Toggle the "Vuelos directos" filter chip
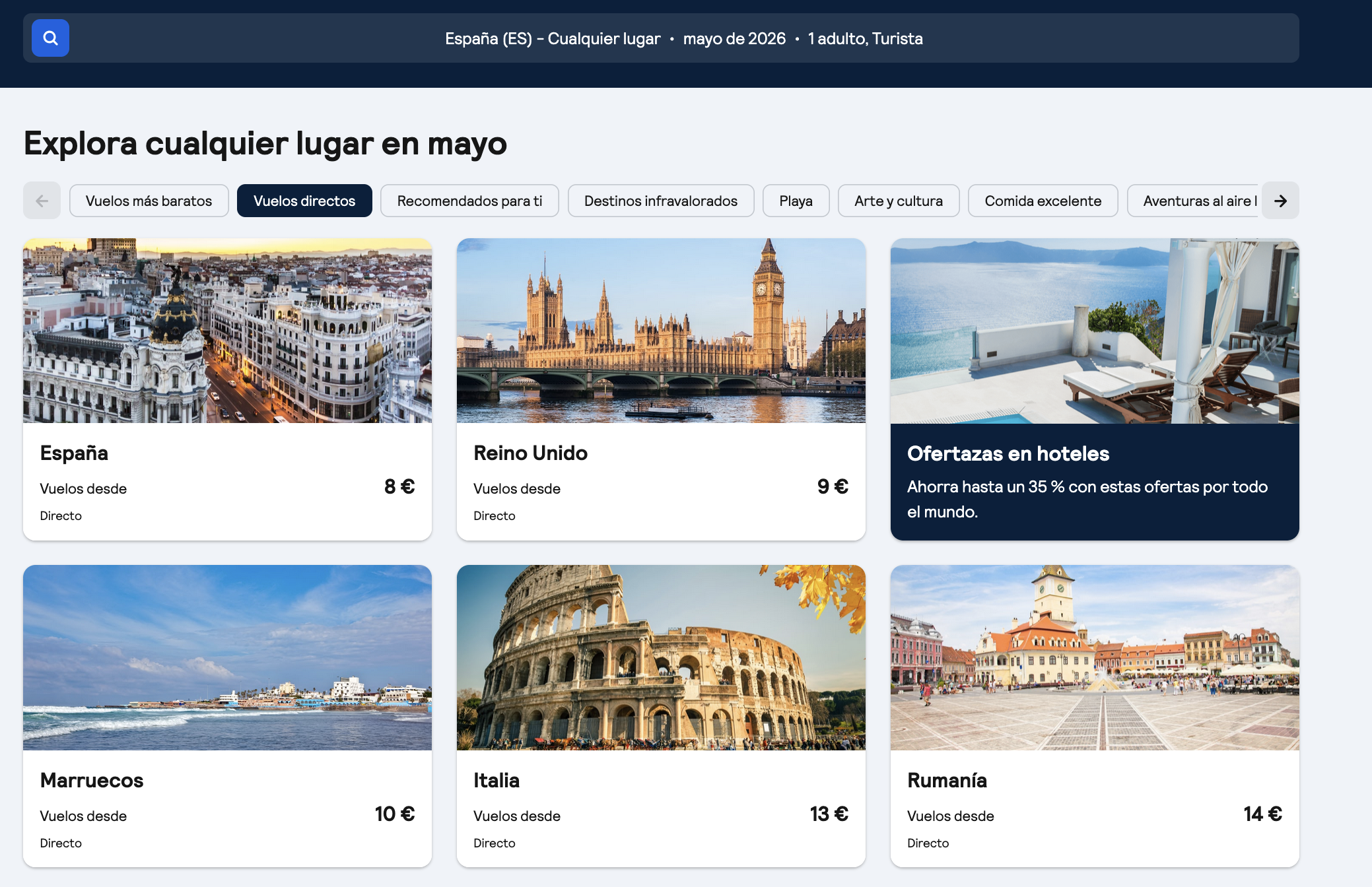Image resolution: width=1372 pixels, height=887 pixels. pos(304,200)
